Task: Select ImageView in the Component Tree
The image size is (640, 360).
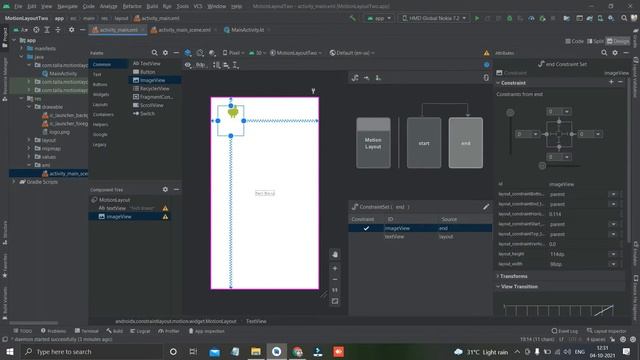Action: [118, 217]
